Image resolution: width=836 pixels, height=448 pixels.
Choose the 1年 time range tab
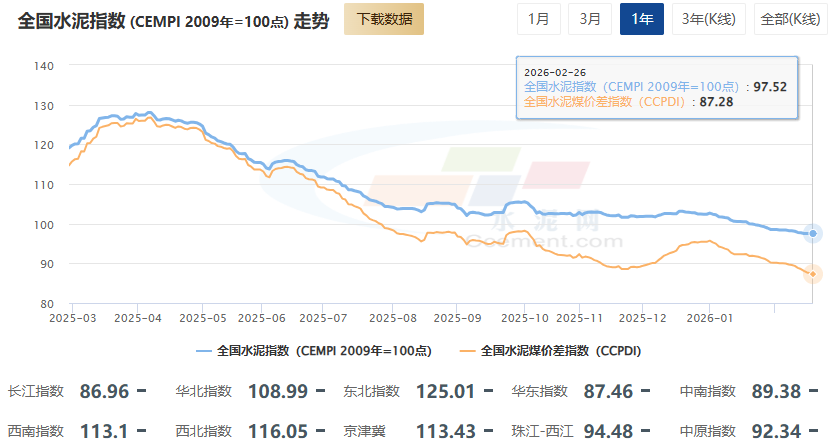point(642,20)
